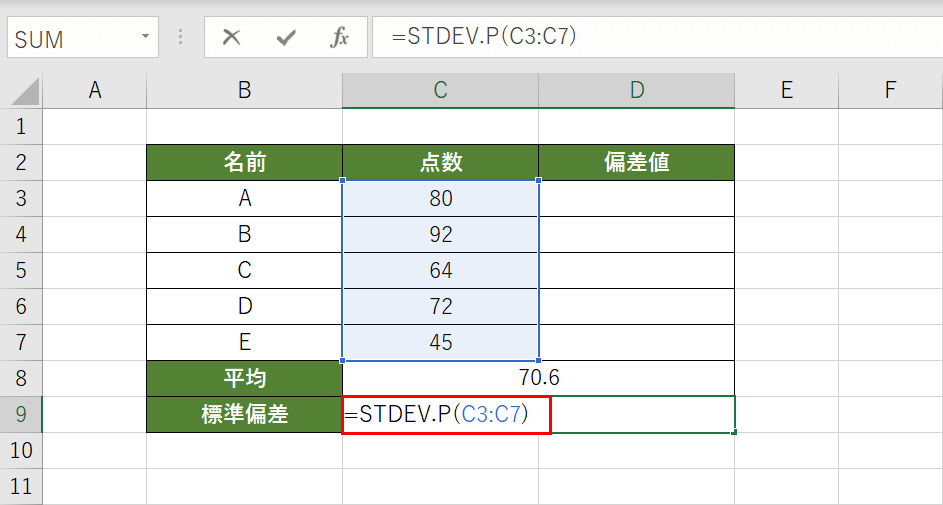Click the formula bar text =STDEV.P(C3:C7)
The width and height of the screenshot is (943, 505).
[484, 37]
